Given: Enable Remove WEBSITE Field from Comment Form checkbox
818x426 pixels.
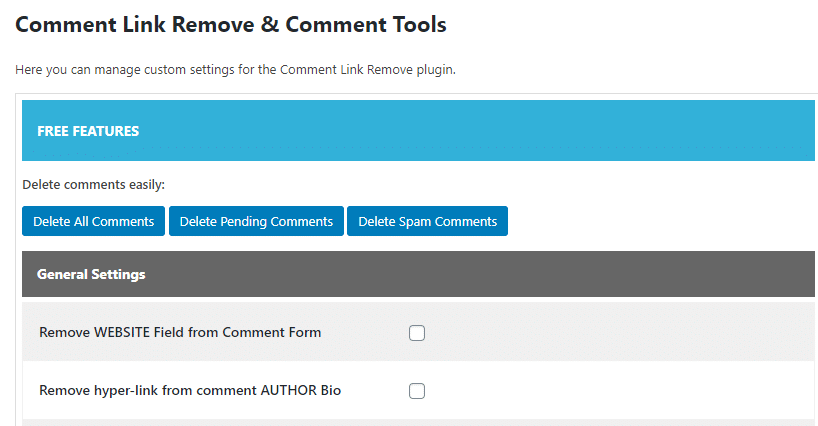Looking at the screenshot, I should [x=417, y=333].
